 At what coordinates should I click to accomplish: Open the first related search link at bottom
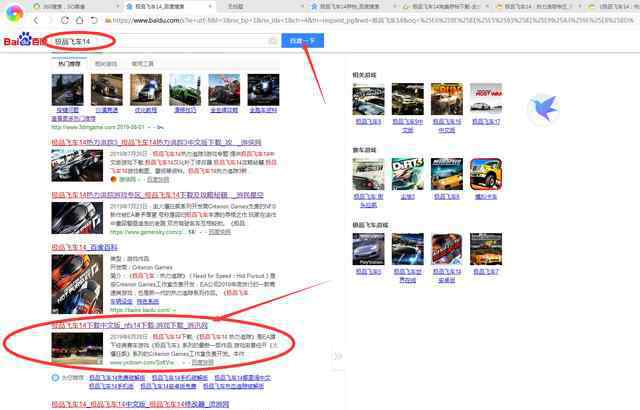tap(117, 378)
